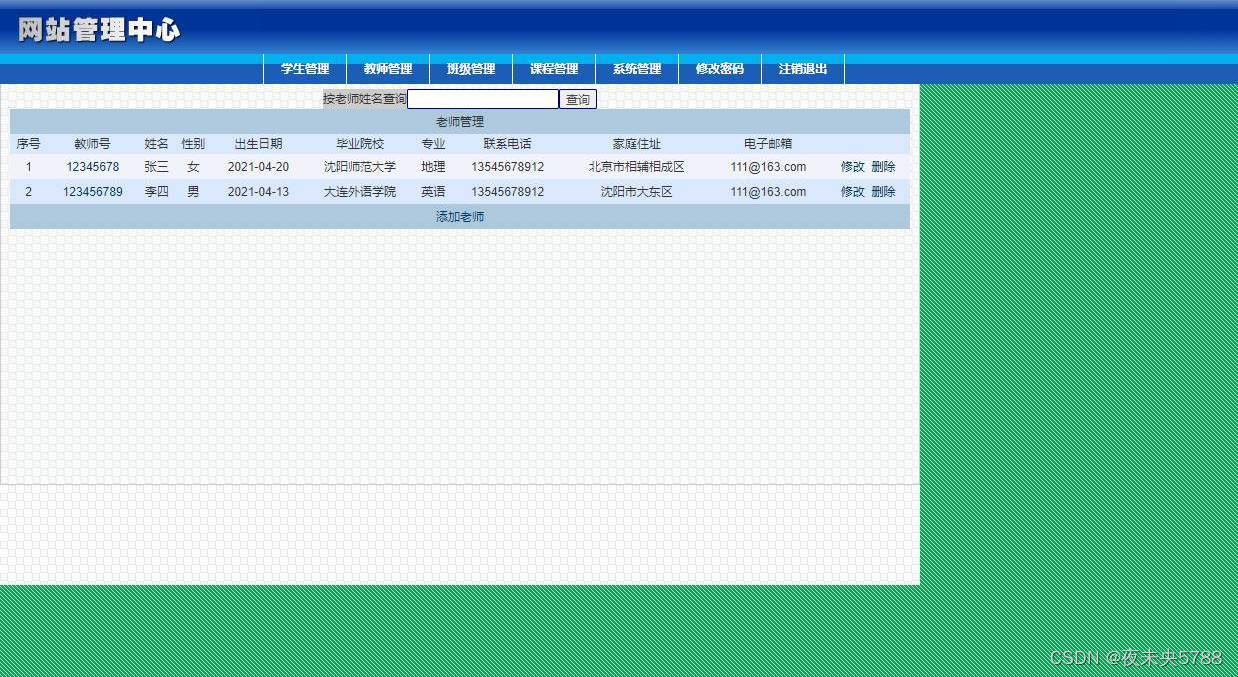
Task: Click 删除 for teacher 张三
Action: coord(883,167)
